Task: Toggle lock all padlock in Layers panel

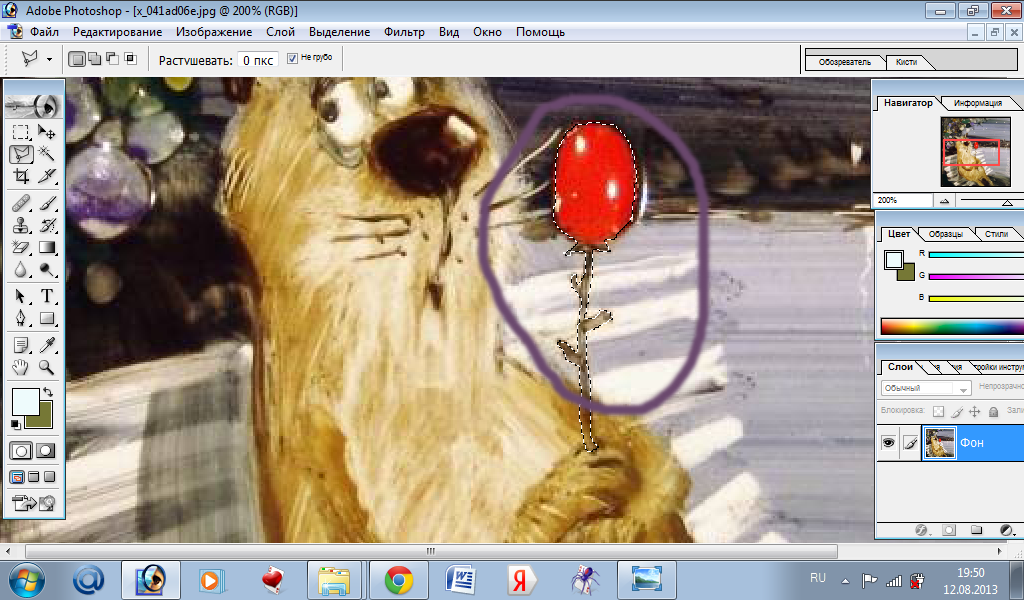Action: 993,411
